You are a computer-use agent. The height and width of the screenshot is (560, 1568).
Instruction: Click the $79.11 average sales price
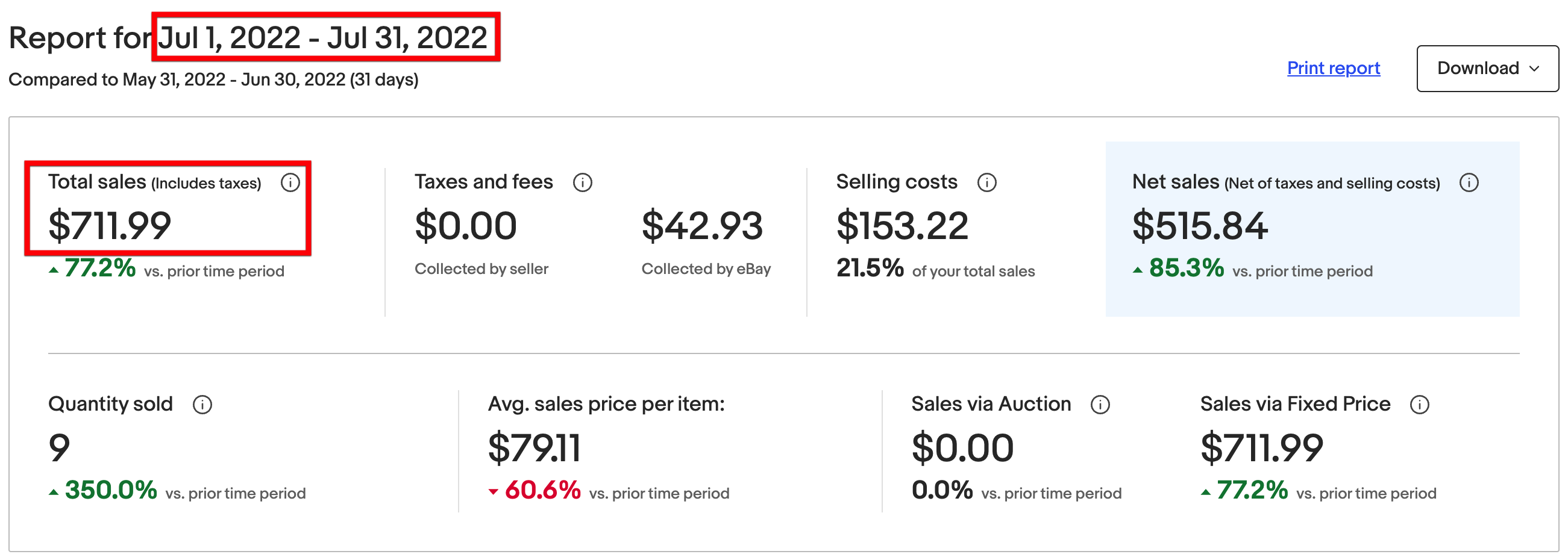point(535,448)
